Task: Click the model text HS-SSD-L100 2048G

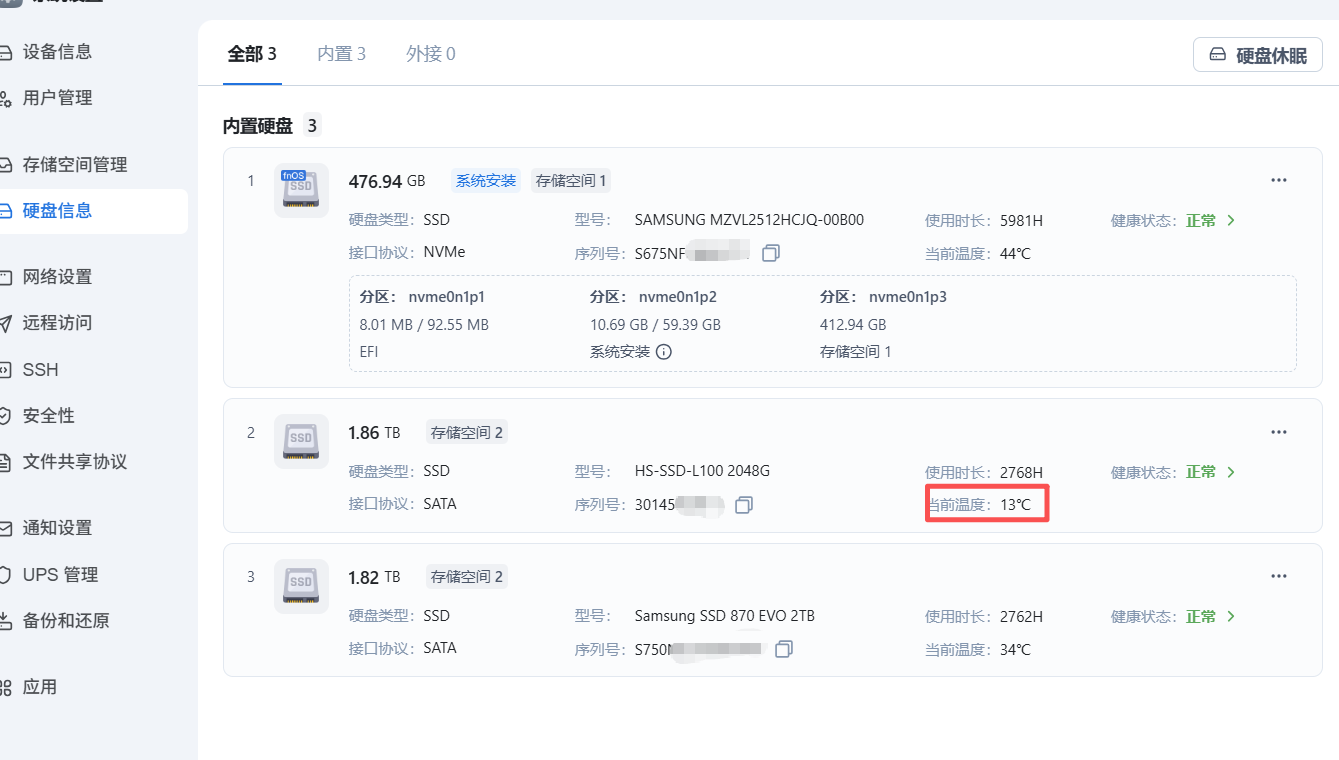Action: (x=702, y=471)
